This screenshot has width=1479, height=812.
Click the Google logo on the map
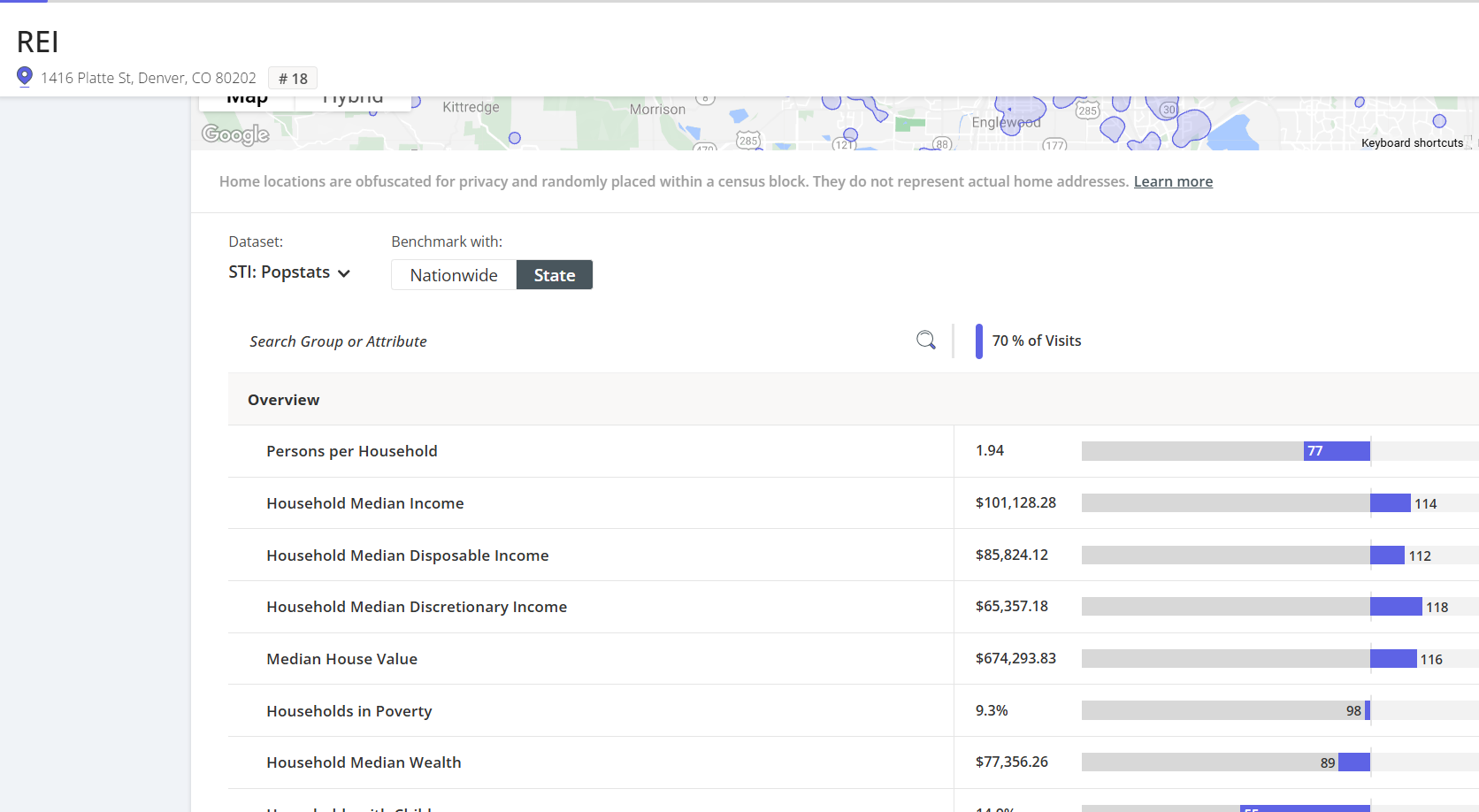pyautogui.click(x=235, y=134)
